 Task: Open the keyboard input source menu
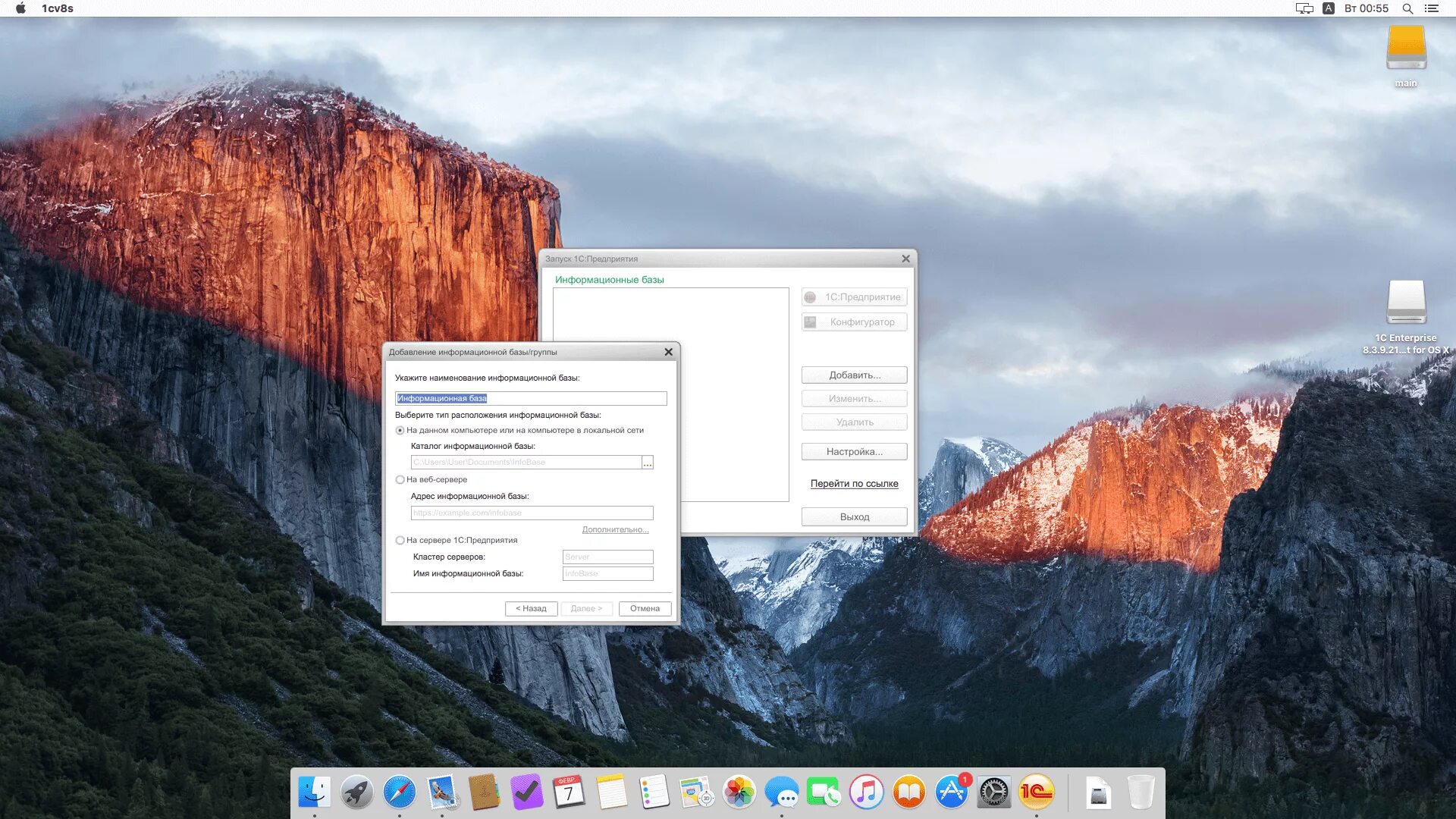[x=1329, y=8]
